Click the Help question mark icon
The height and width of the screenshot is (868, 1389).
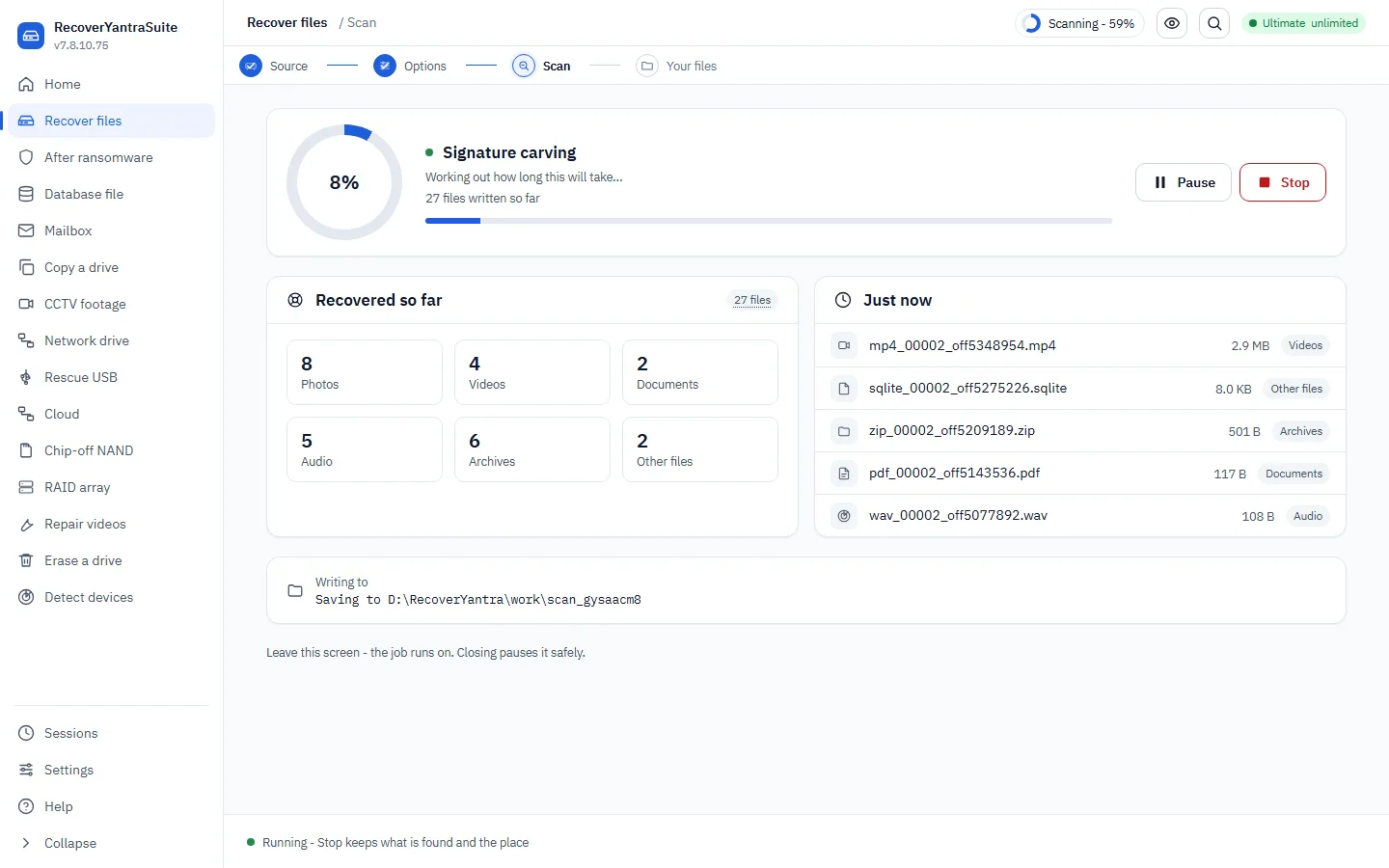[26, 806]
